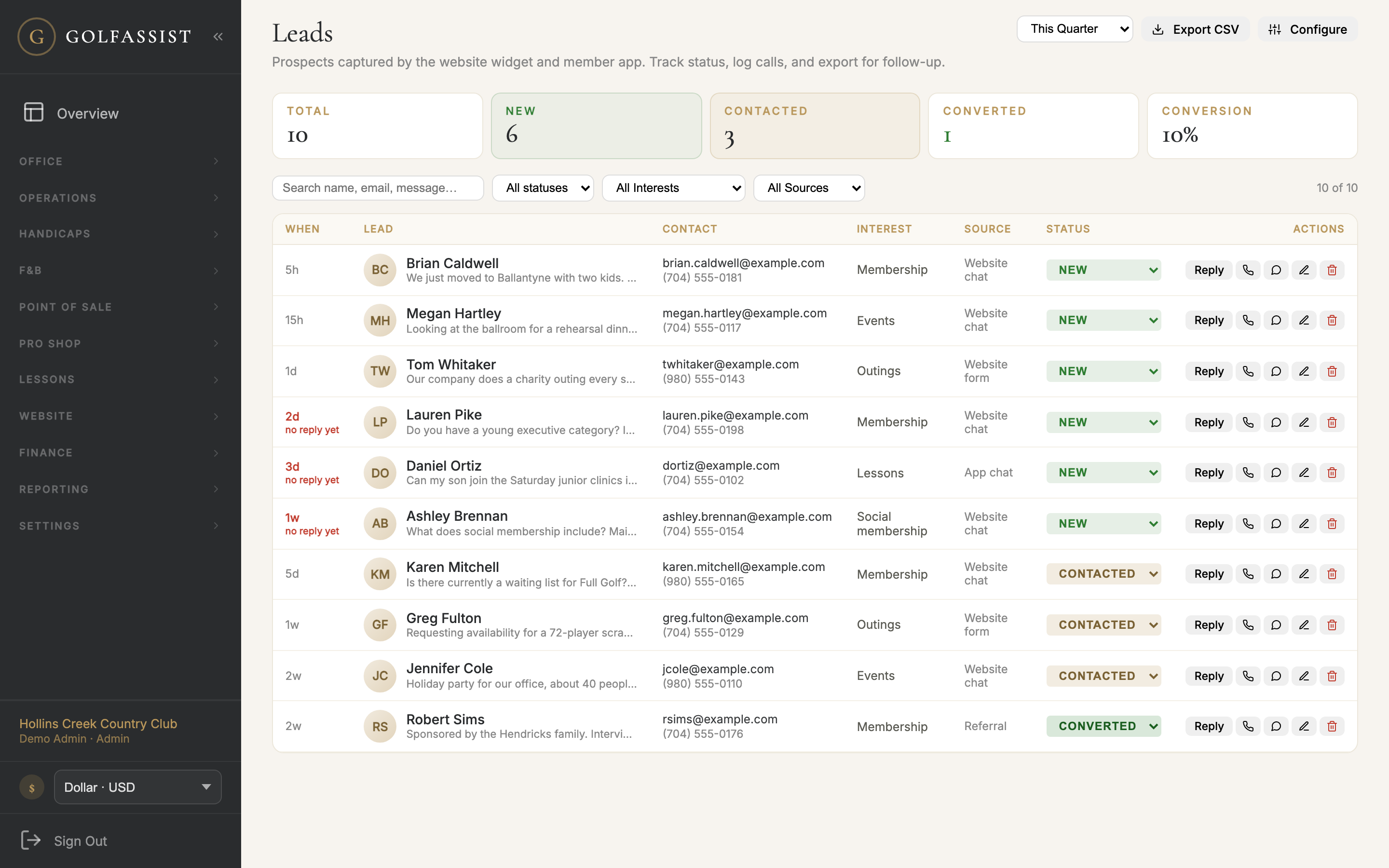Expand the Point of Sale sidebar section
1389x868 pixels.
(x=121, y=307)
